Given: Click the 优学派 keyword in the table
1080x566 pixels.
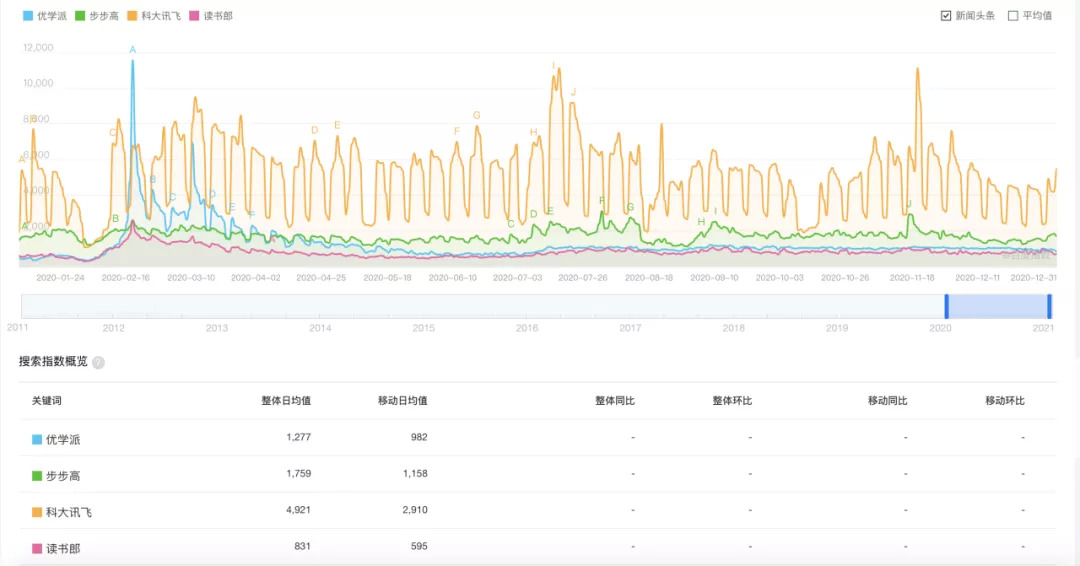Looking at the screenshot, I should coord(63,439).
